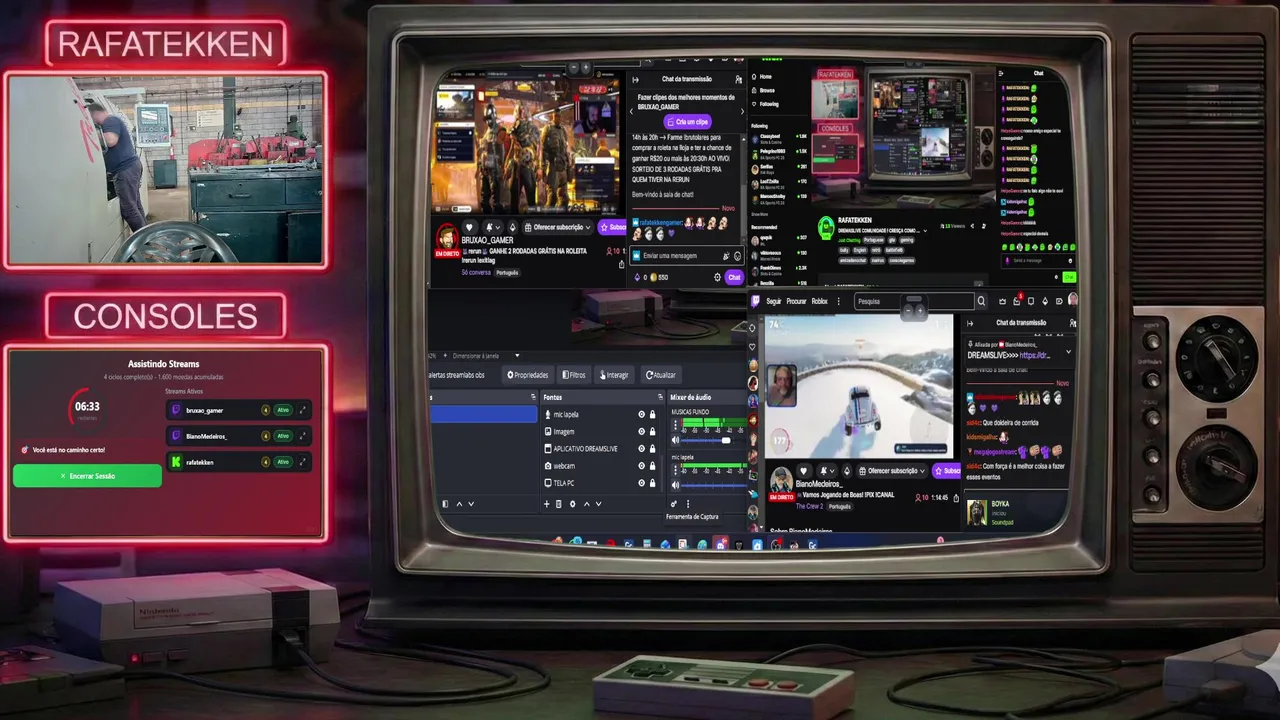The height and width of the screenshot is (720, 1280).
Task: Click the Twitch logo in BianoMedeiros window
Action: [x=755, y=301]
